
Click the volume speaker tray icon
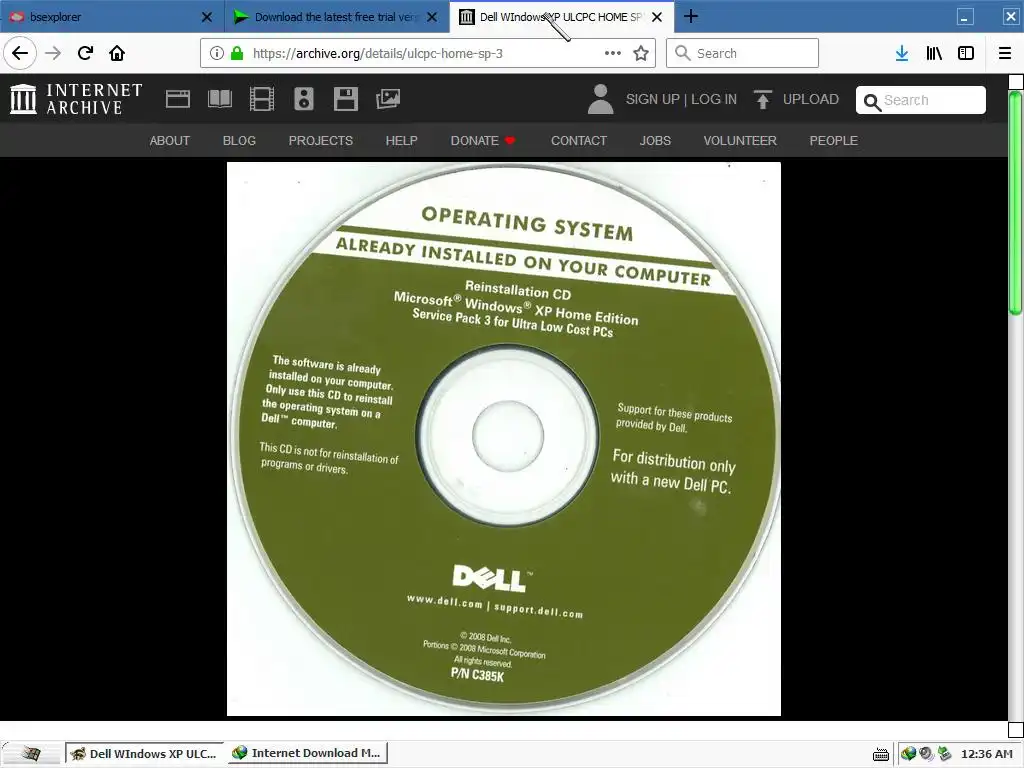point(926,754)
